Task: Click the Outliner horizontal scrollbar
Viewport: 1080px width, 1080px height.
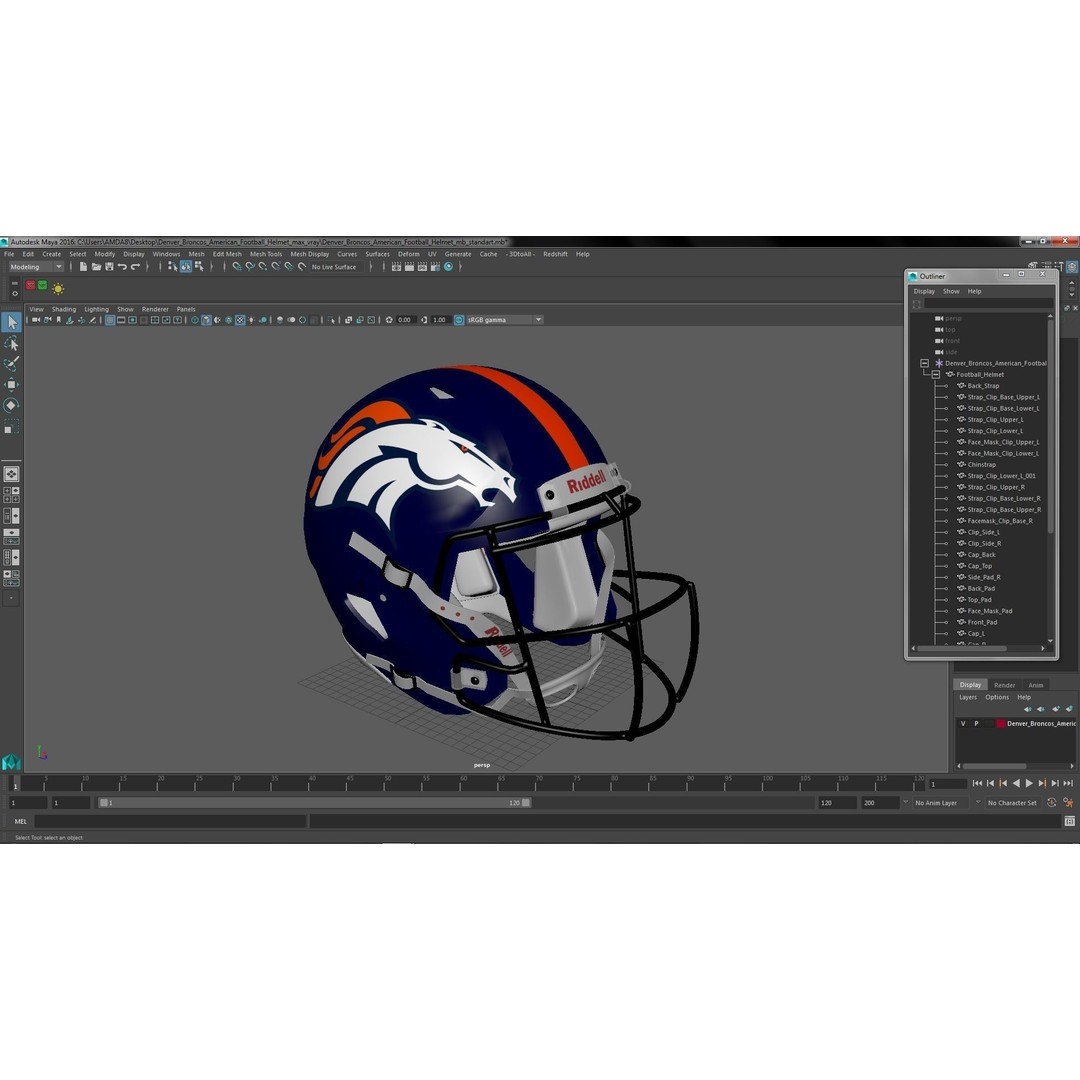Action: (962, 648)
